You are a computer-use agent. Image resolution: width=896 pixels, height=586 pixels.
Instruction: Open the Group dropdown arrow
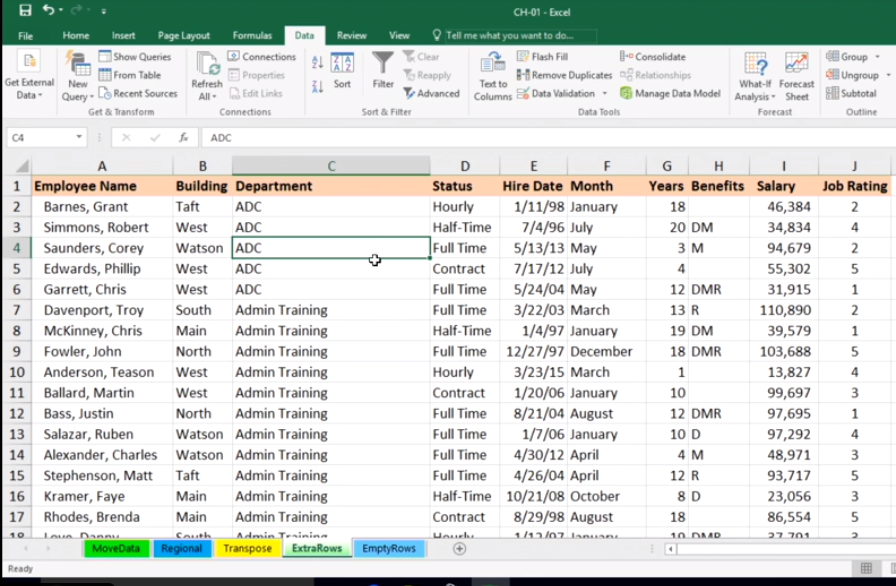(878, 57)
